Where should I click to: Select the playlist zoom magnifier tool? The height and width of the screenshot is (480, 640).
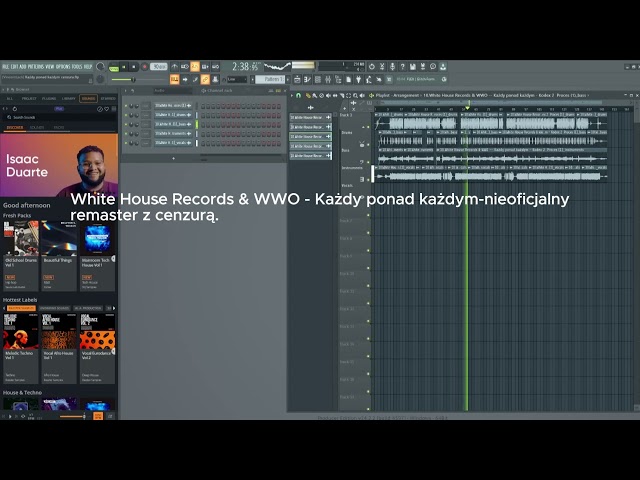point(355,96)
